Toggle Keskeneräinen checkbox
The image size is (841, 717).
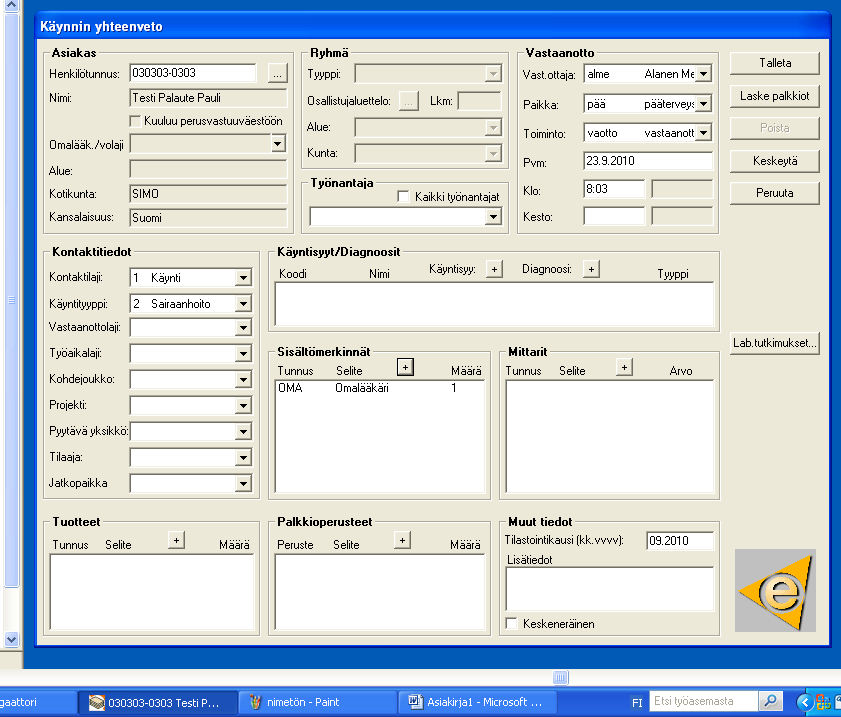pos(512,624)
